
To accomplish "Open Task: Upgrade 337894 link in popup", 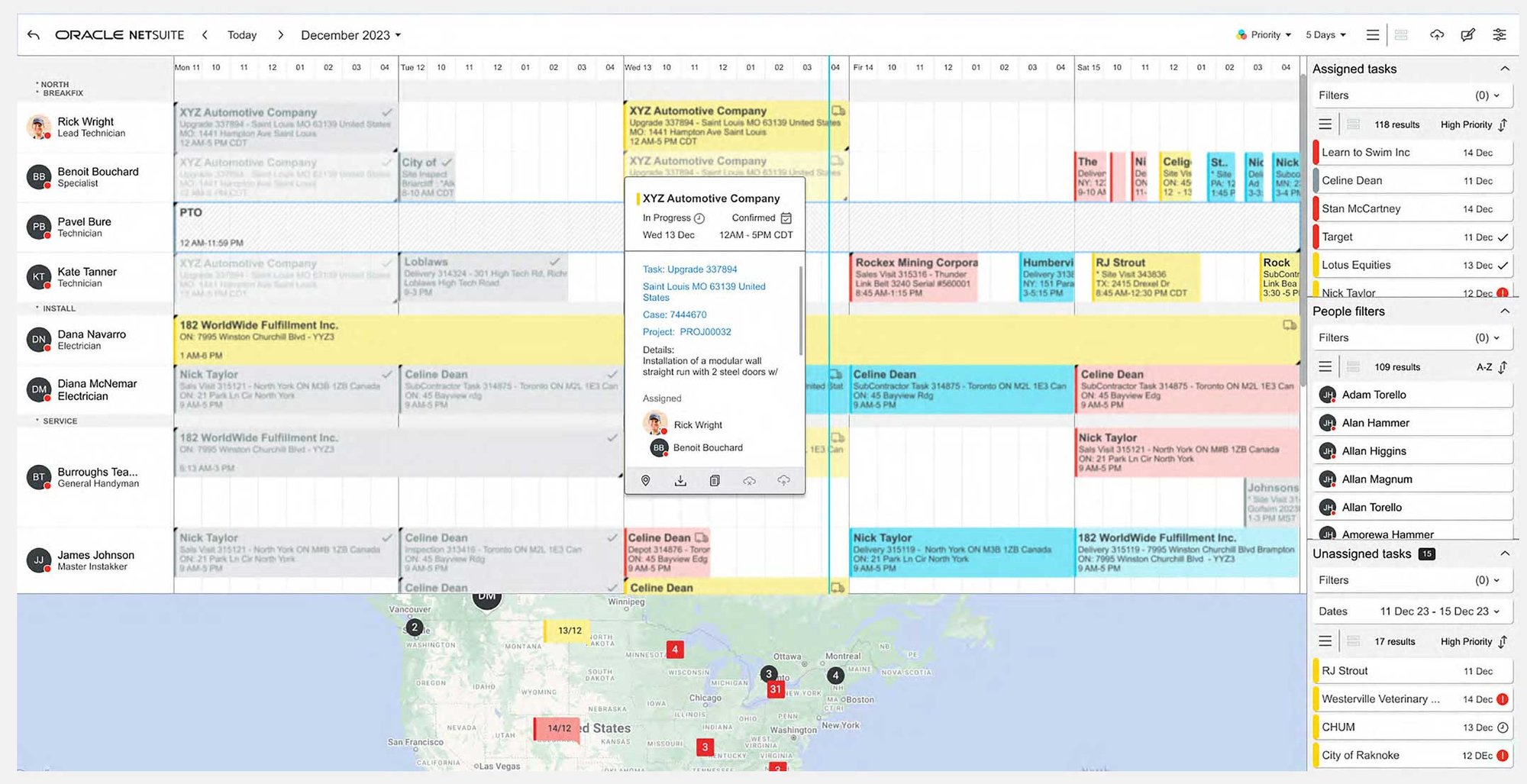I will pyautogui.click(x=689, y=269).
